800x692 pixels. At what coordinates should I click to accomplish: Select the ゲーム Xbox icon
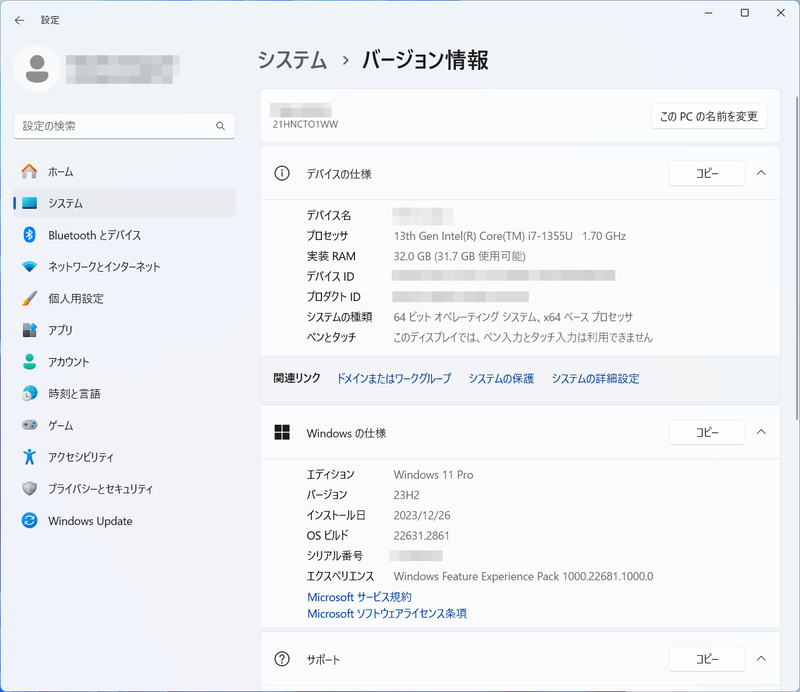tap(31, 425)
